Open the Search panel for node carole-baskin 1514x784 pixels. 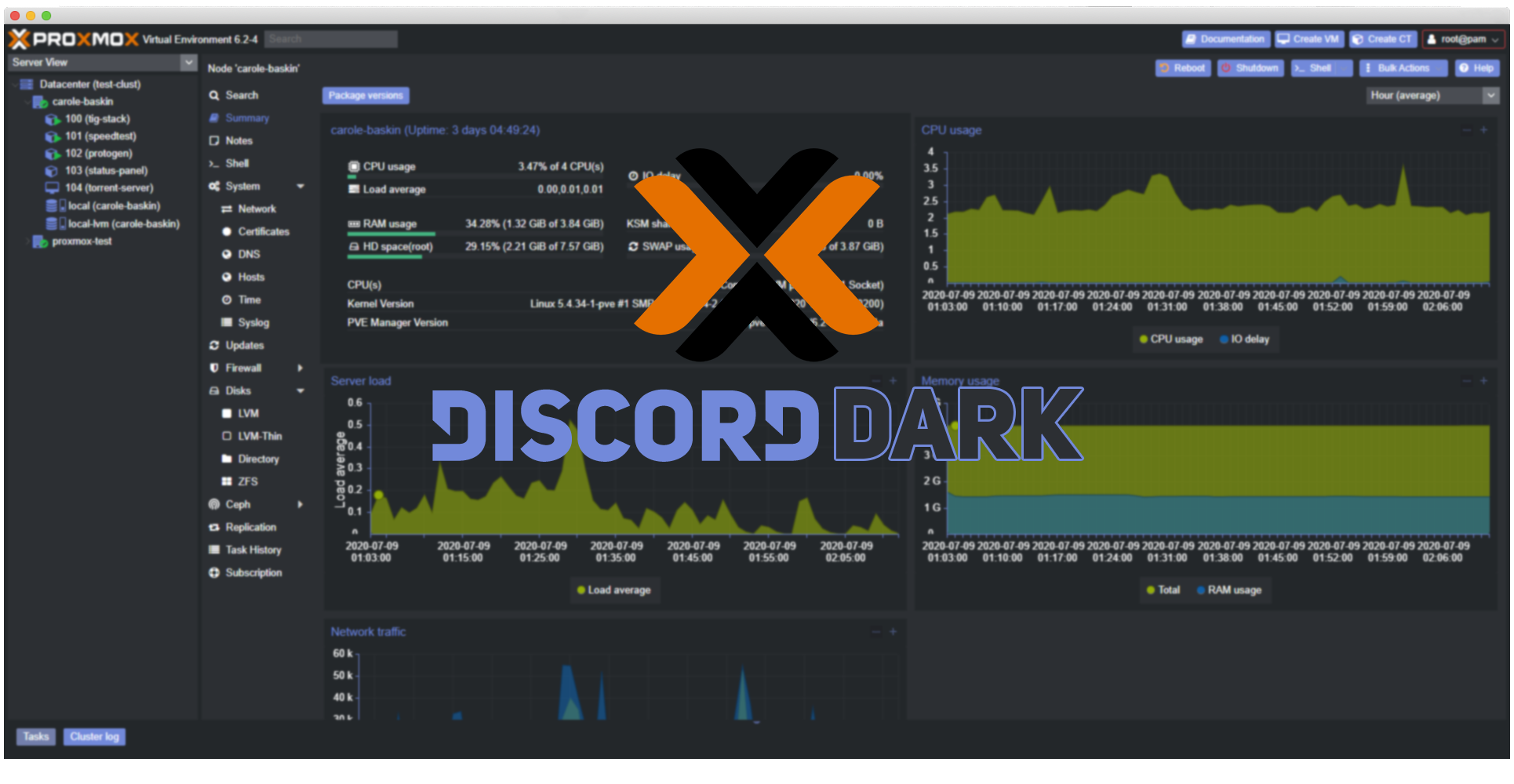click(240, 95)
